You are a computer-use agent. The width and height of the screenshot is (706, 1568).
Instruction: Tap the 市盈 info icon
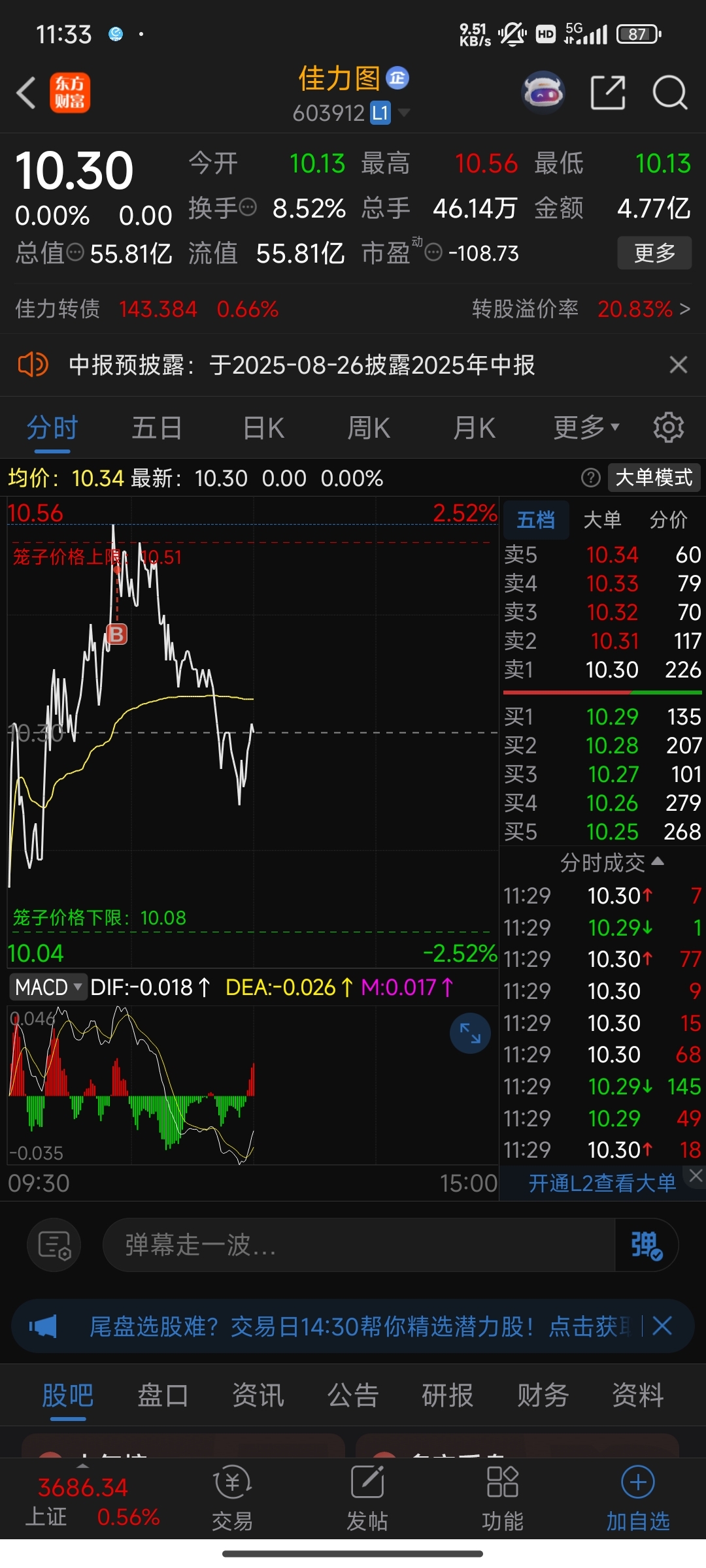(433, 252)
